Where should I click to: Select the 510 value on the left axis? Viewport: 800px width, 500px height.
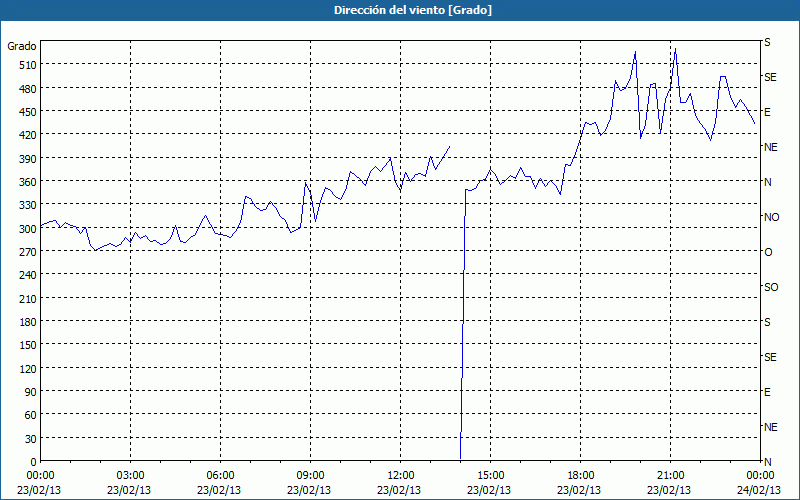29,65
